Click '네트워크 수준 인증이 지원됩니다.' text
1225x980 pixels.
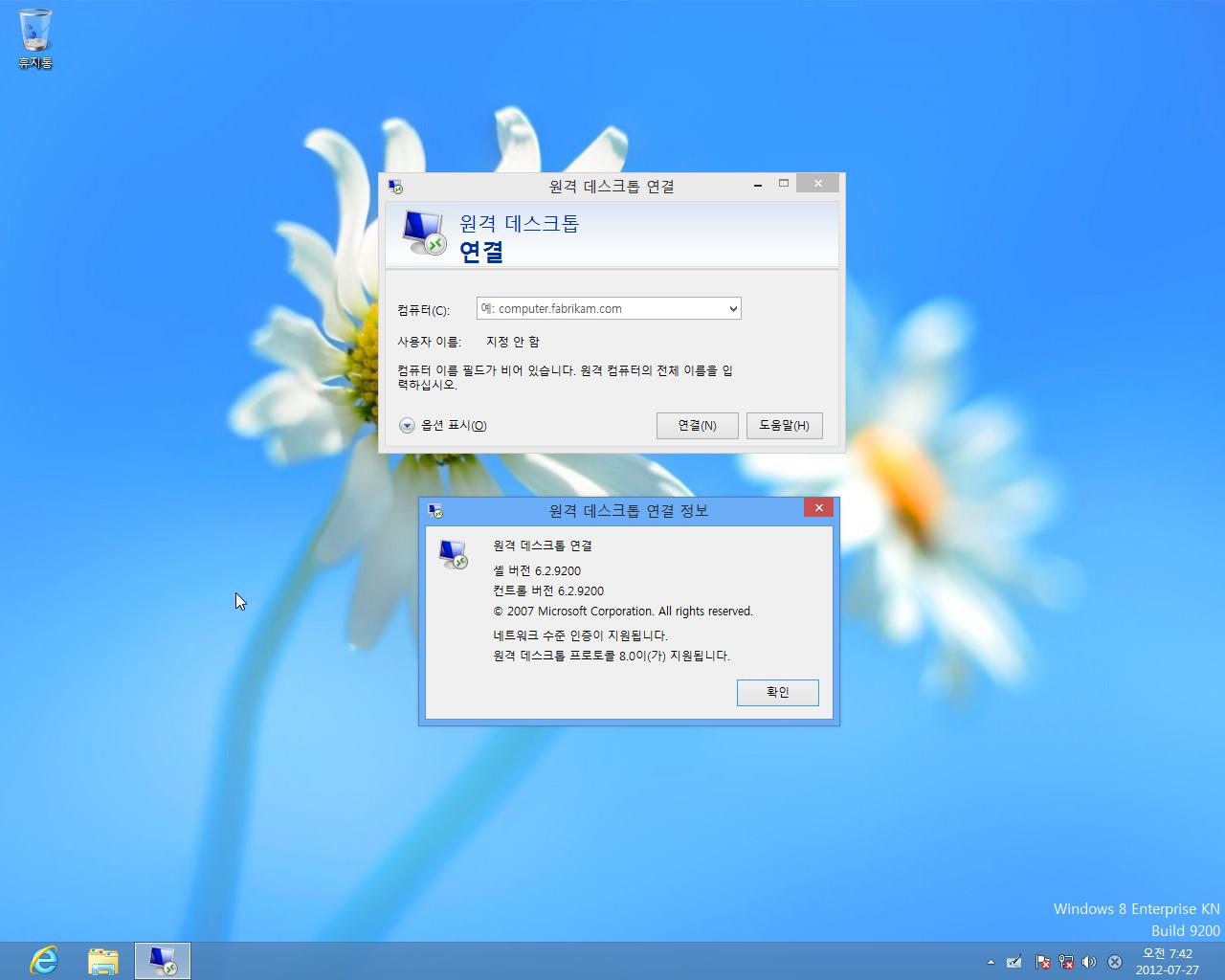click(580, 635)
